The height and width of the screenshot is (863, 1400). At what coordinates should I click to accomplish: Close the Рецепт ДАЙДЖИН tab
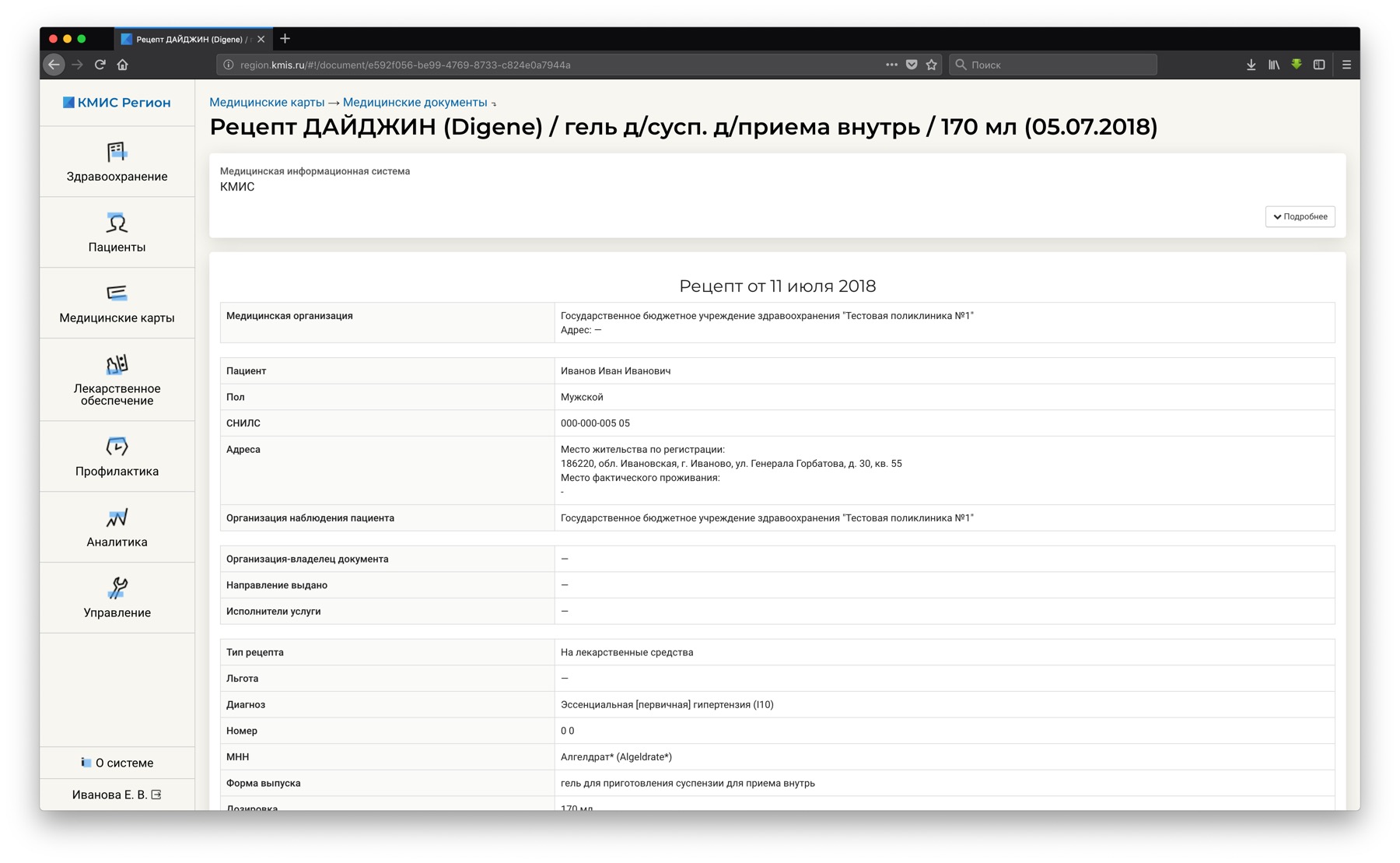click(261, 39)
